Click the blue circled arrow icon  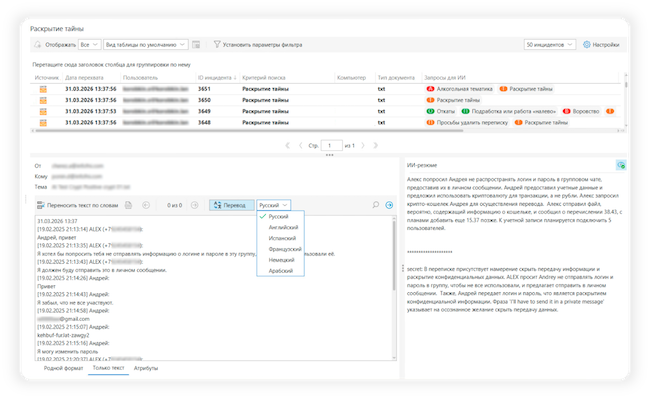[x=389, y=205]
